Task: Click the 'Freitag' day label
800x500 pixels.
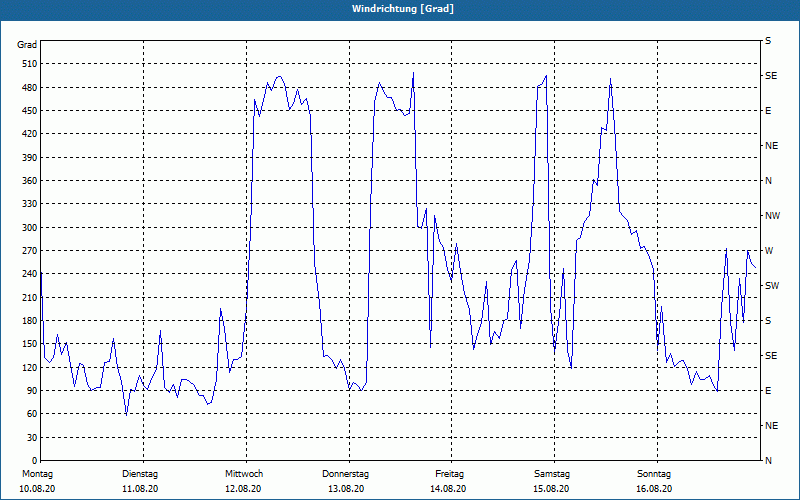Action: click(449, 474)
